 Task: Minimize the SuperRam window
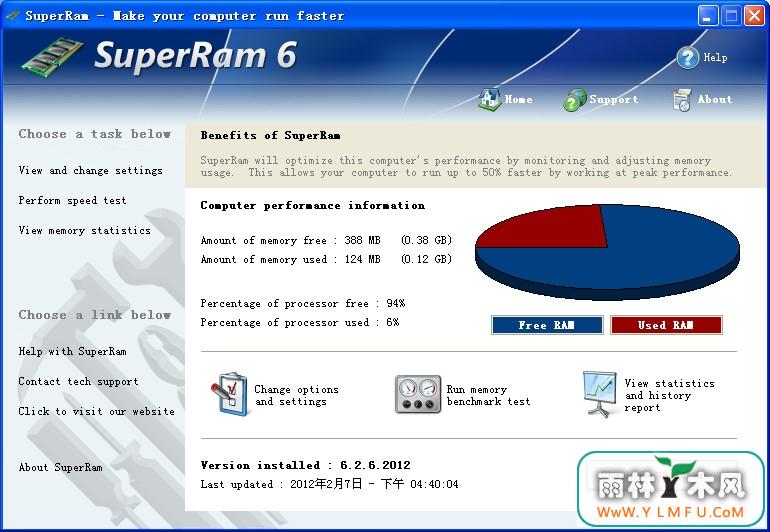point(707,16)
